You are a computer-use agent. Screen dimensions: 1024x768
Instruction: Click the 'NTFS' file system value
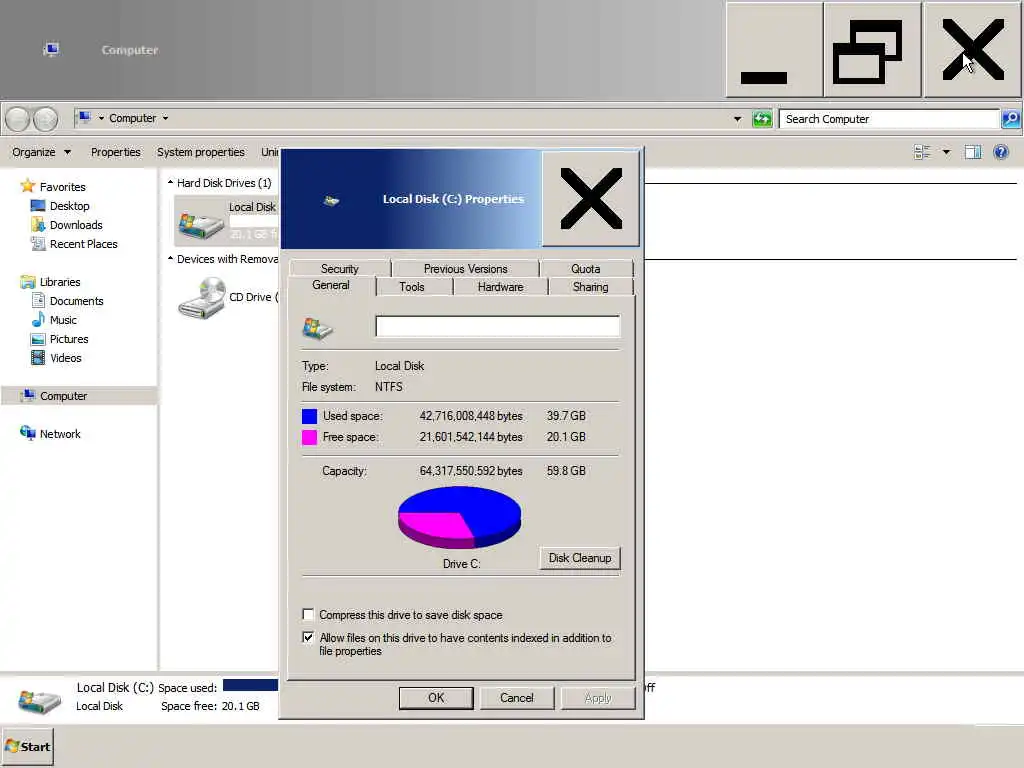(x=389, y=387)
